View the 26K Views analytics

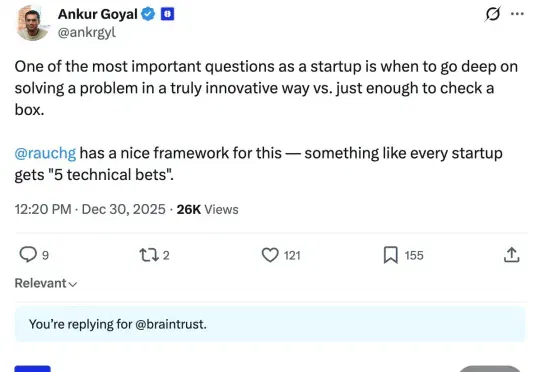tap(207, 209)
